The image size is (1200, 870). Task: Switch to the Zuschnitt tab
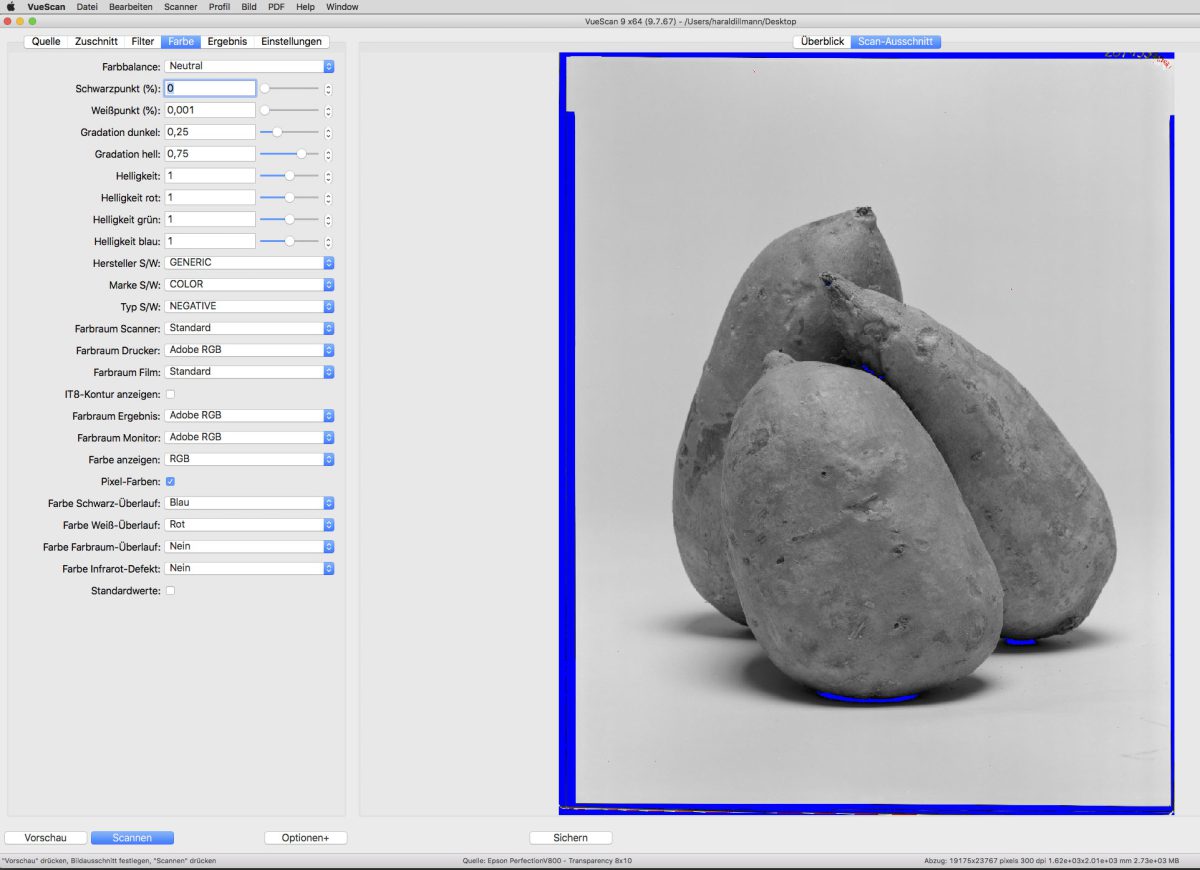coord(96,42)
